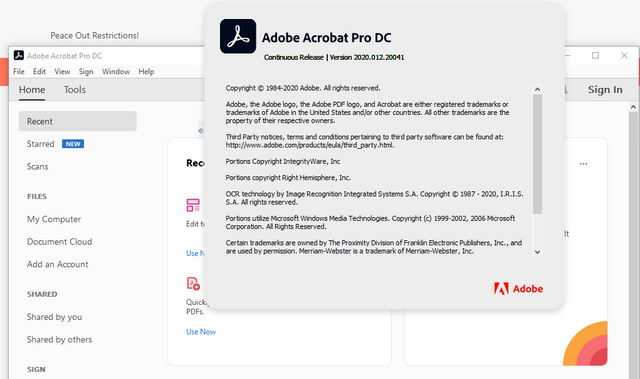Click the red Create PDF tool icon

(193, 283)
